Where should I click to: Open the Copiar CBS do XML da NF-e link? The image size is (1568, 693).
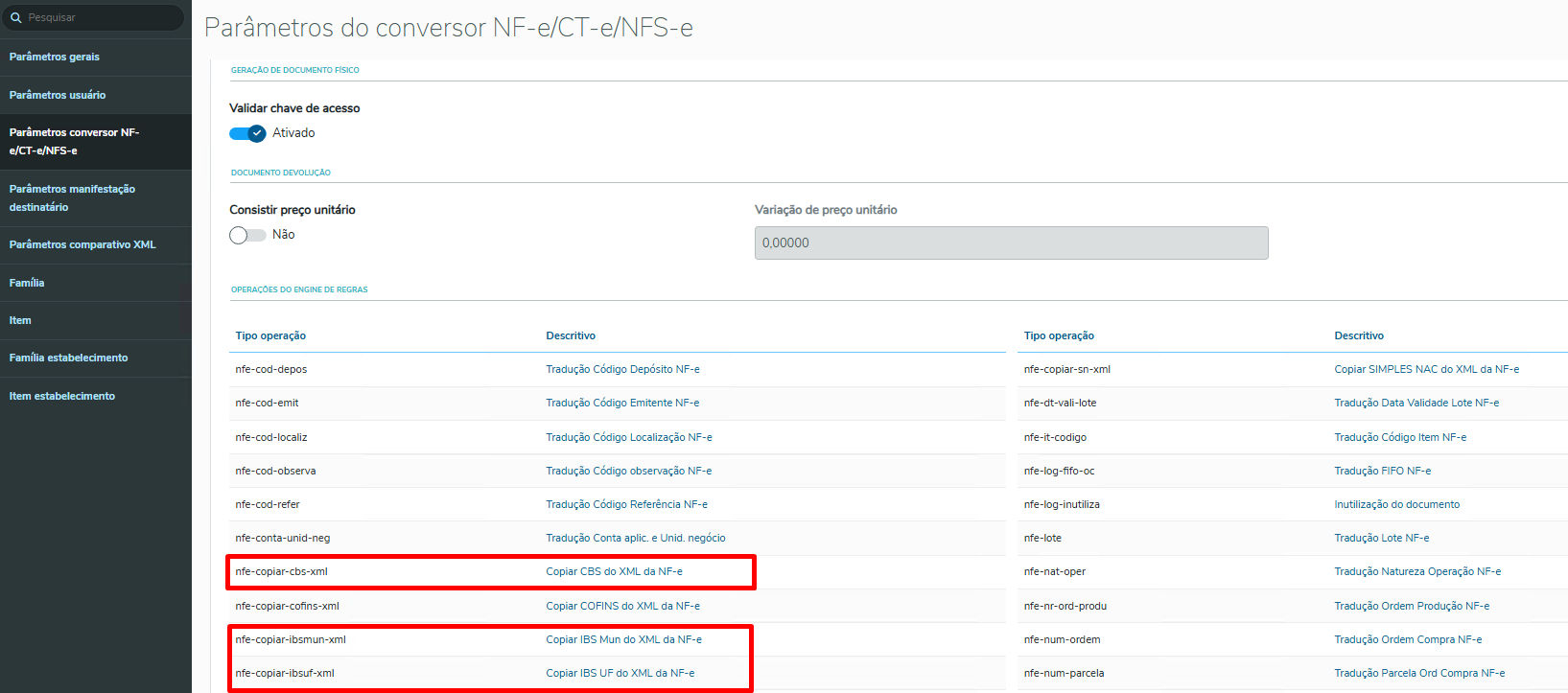click(x=614, y=572)
